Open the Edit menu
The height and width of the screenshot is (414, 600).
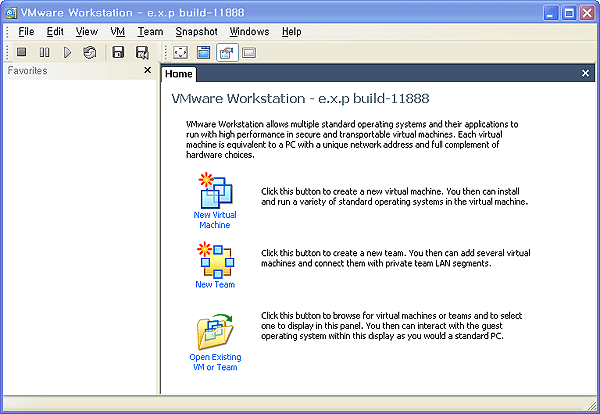coord(55,31)
